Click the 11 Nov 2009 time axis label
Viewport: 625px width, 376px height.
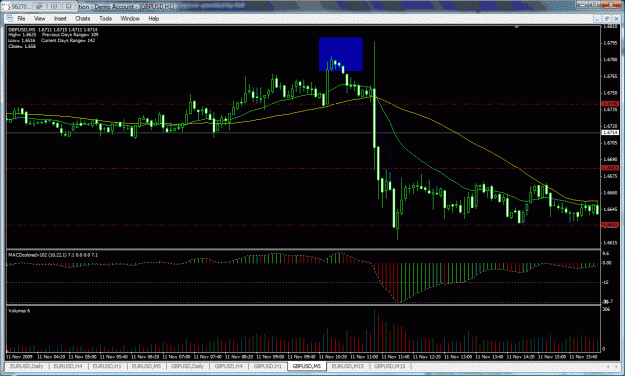(x=19, y=357)
